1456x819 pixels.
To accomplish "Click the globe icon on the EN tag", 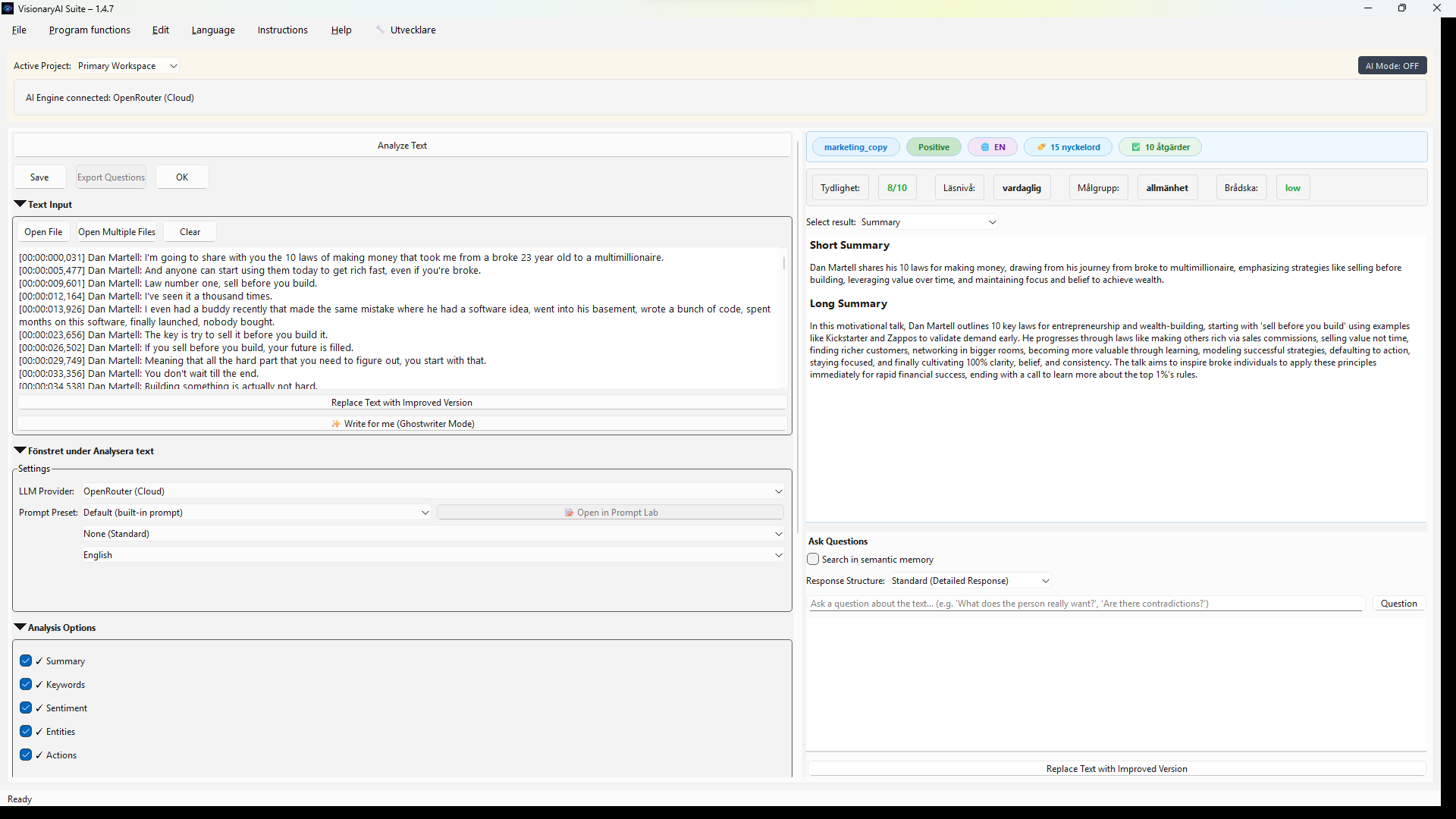I will coord(984,147).
